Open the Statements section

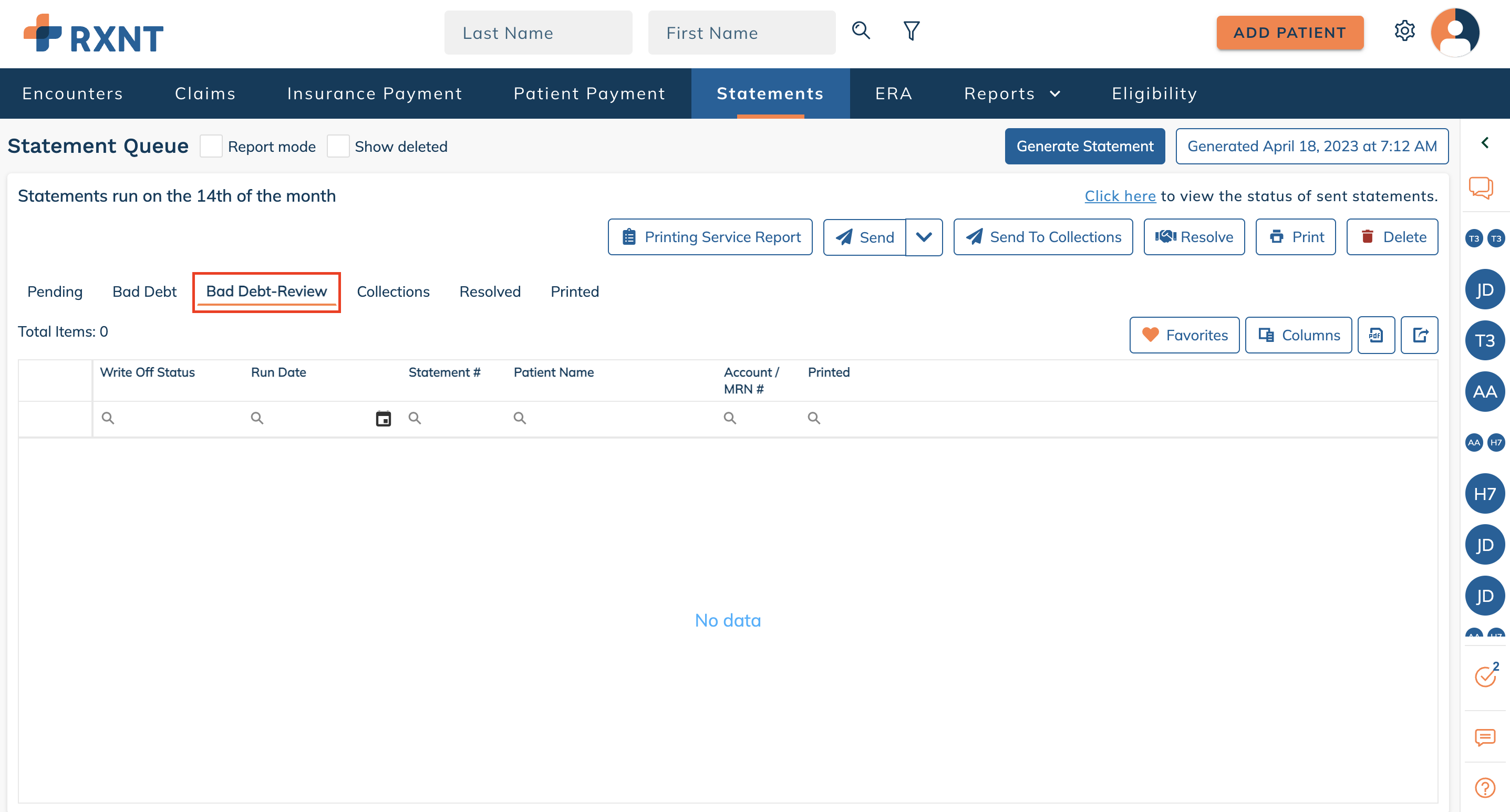point(770,93)
